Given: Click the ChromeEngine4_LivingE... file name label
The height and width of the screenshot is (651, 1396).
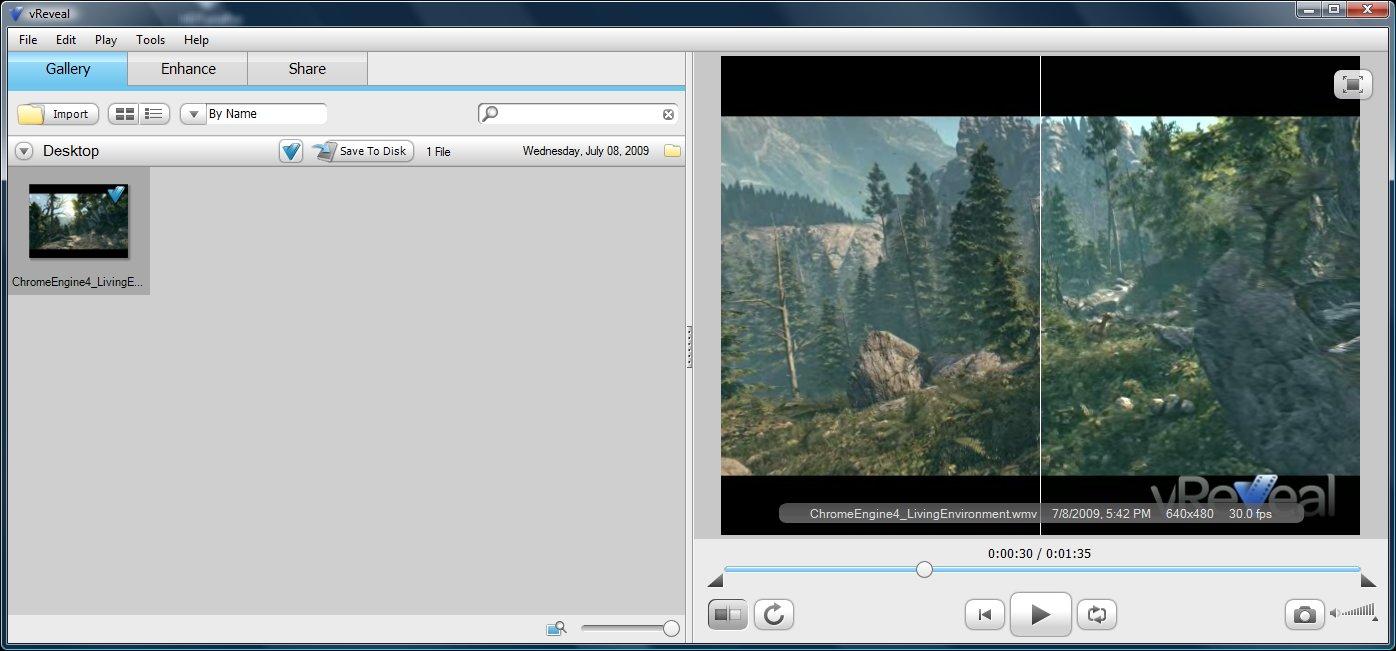Looking at the screenshot, I should pos(78,282).
